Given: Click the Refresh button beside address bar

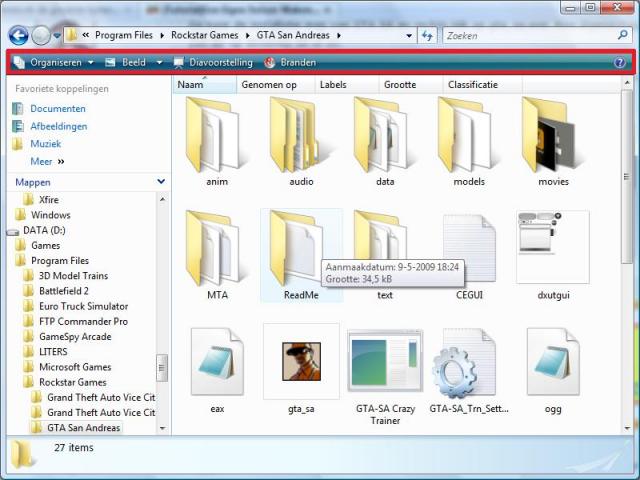Looking at the screenshot, I should (427, 36).
